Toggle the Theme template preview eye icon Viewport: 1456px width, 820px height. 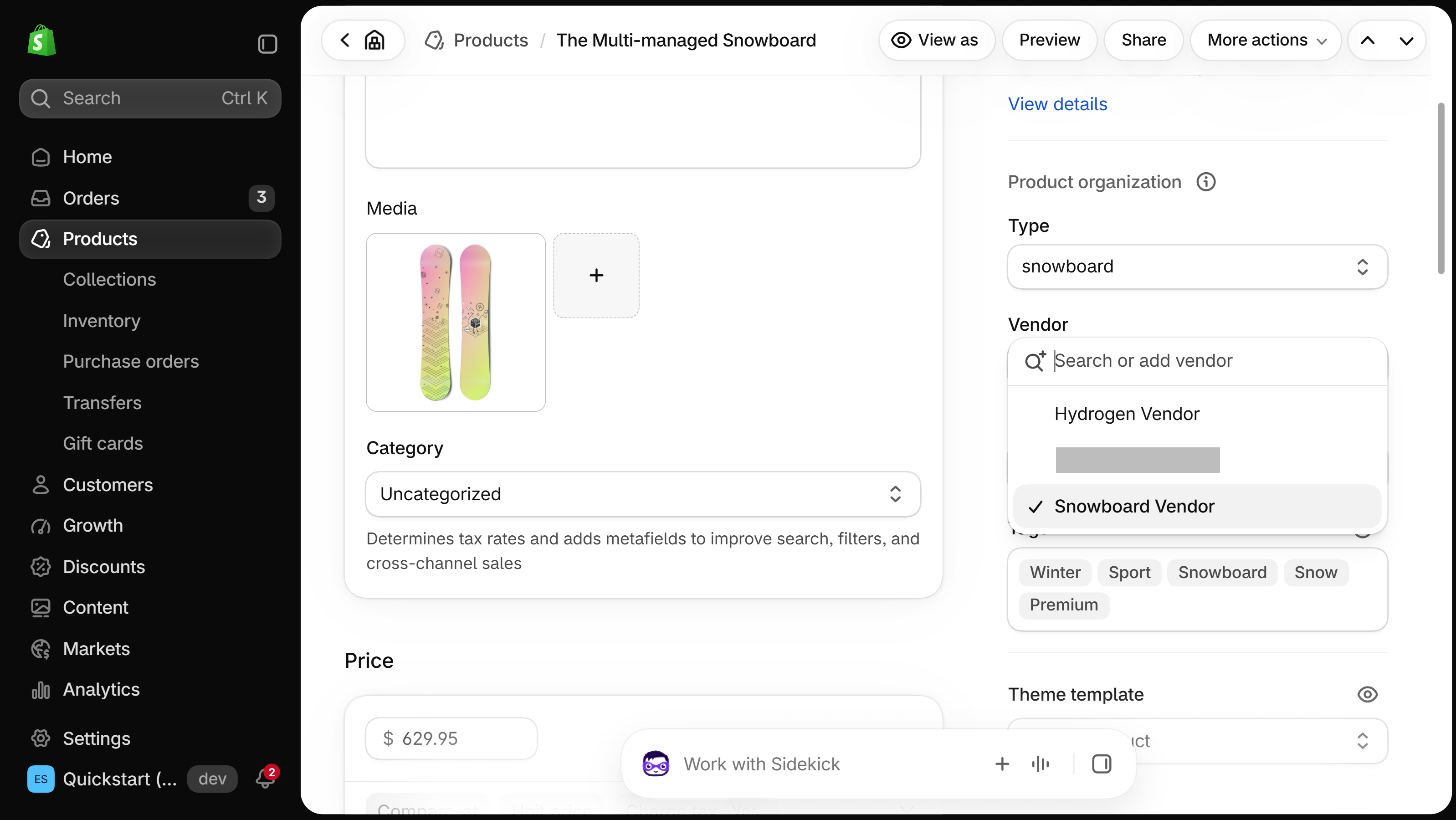tap(1367, 695)
